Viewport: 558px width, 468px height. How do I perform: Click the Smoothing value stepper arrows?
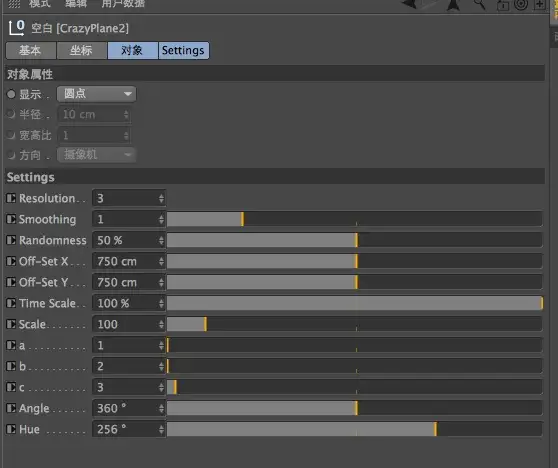click(161, 219)
